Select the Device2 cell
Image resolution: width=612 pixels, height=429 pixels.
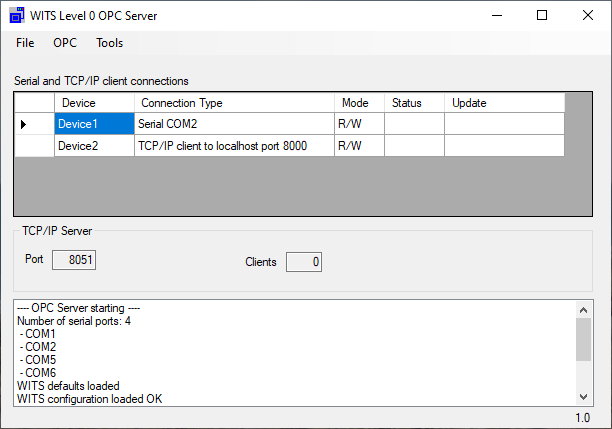pyautogui.click(x=94, y=146)
